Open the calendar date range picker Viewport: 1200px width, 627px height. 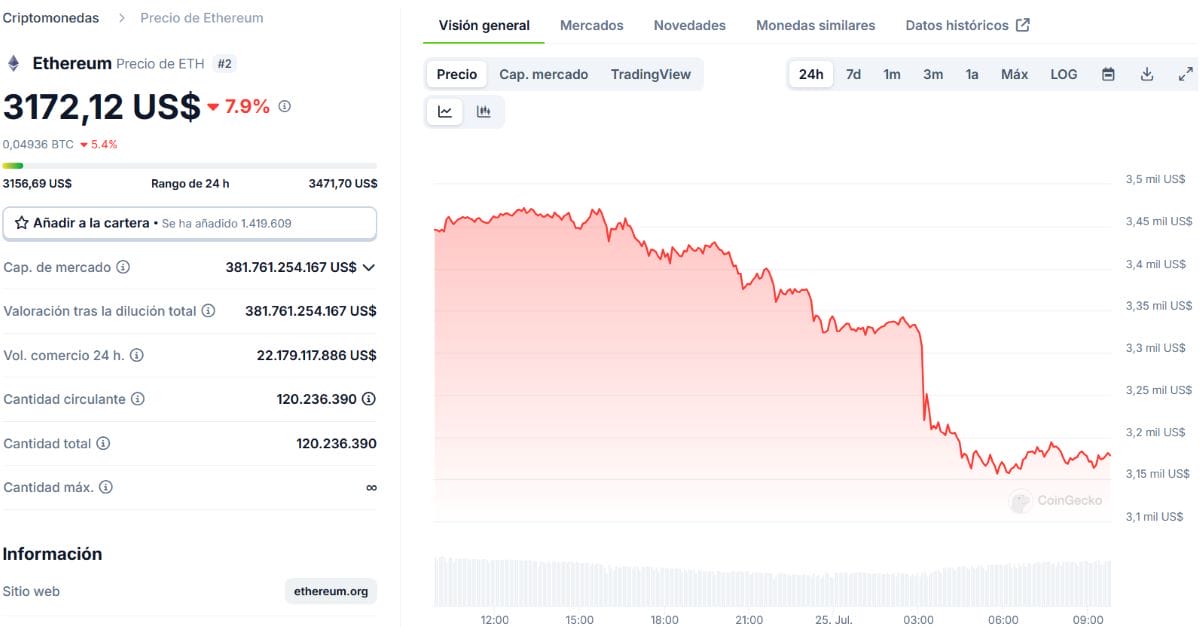[1108, 74]
